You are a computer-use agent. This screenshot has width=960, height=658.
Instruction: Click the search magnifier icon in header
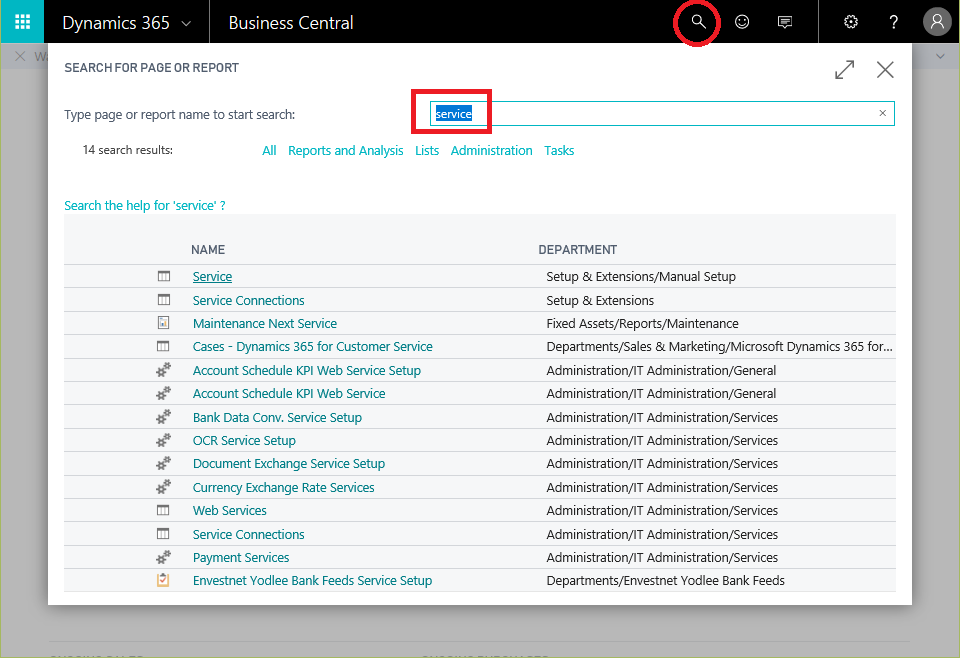point(698,22)
